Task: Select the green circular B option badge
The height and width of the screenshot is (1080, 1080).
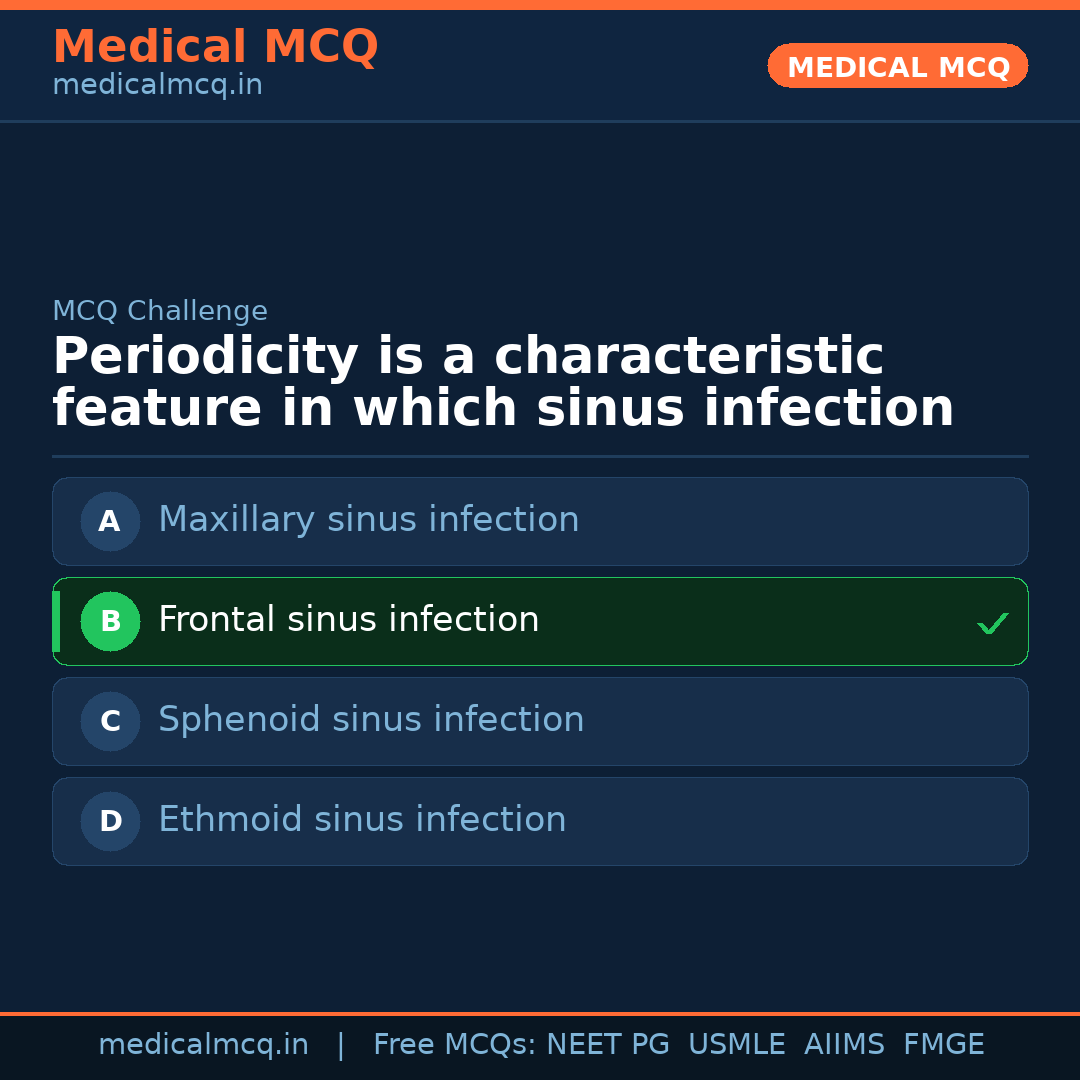Action: [110, 621]
